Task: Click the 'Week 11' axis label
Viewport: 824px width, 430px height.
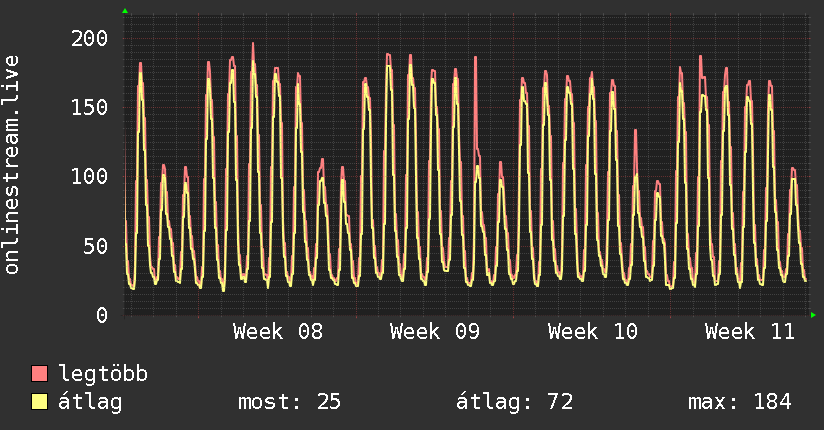Action: coord(749,332)
